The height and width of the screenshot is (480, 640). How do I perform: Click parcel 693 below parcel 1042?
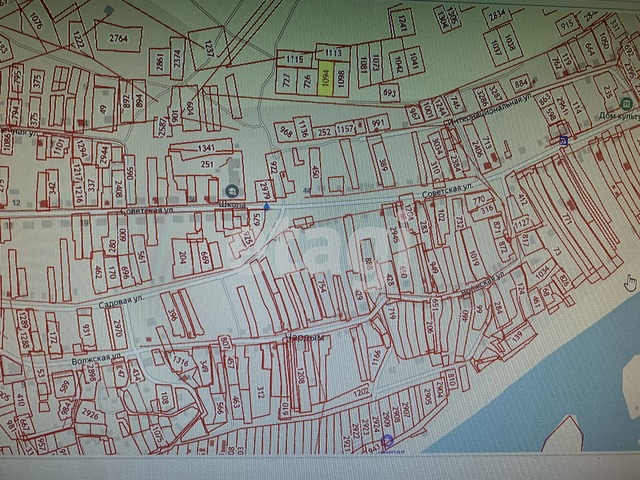(x=390, y=92)
